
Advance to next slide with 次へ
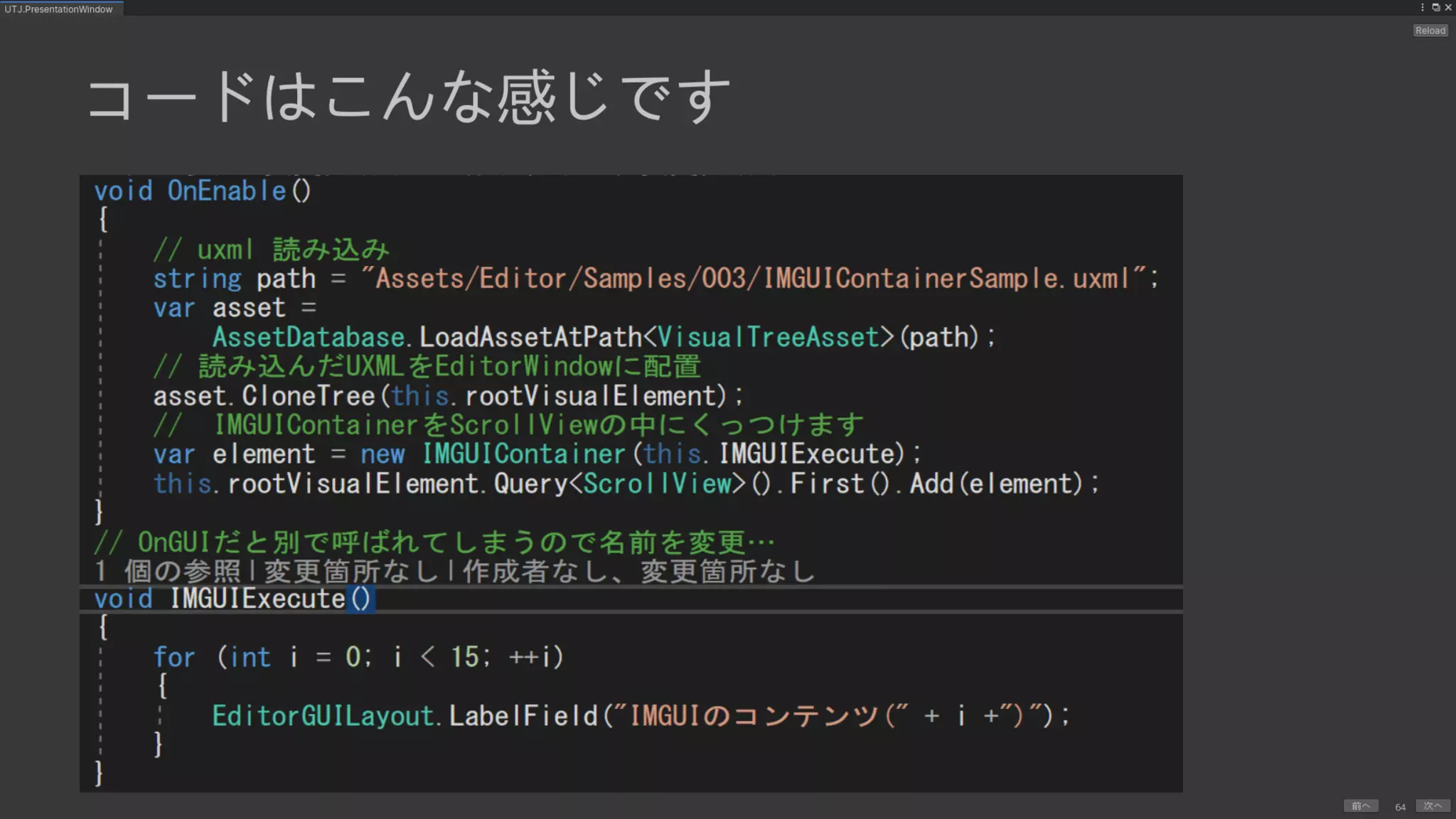(1433, 805)
